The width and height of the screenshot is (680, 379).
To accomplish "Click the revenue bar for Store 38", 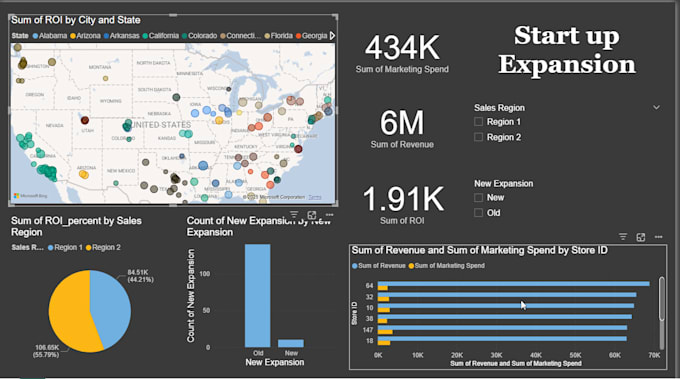I will coord(505,317).
